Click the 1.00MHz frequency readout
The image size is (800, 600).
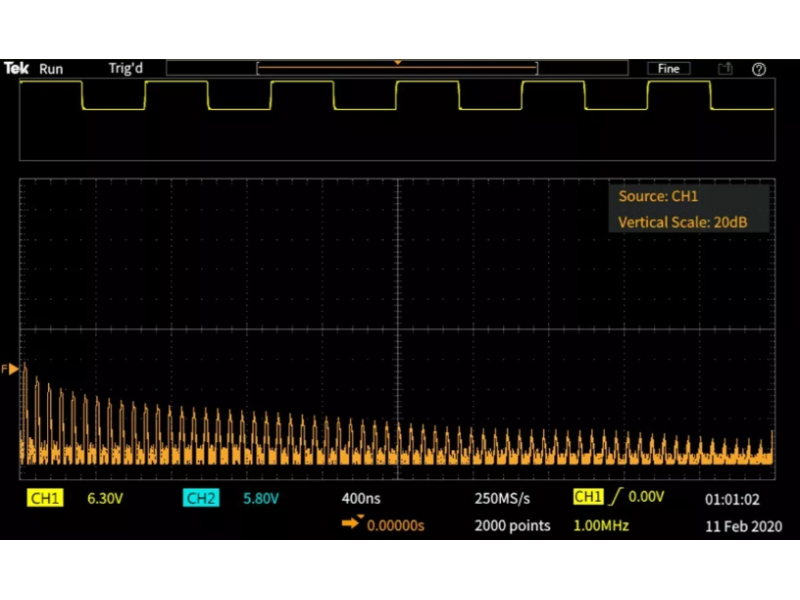[601, 525]
